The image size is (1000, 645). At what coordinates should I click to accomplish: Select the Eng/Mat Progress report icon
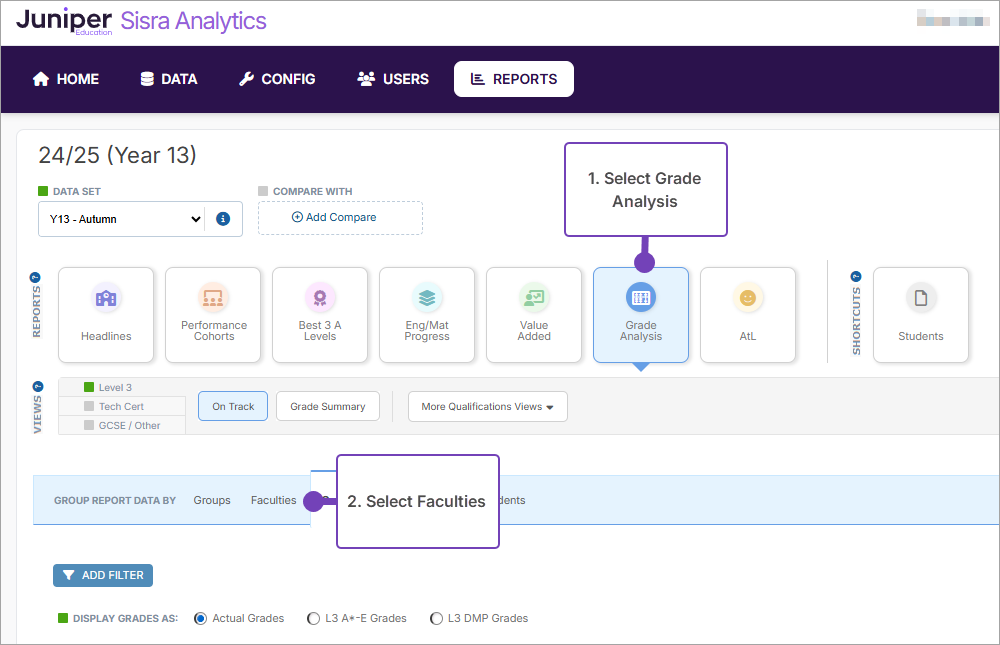pyautogui.click(x=427, y=314)
